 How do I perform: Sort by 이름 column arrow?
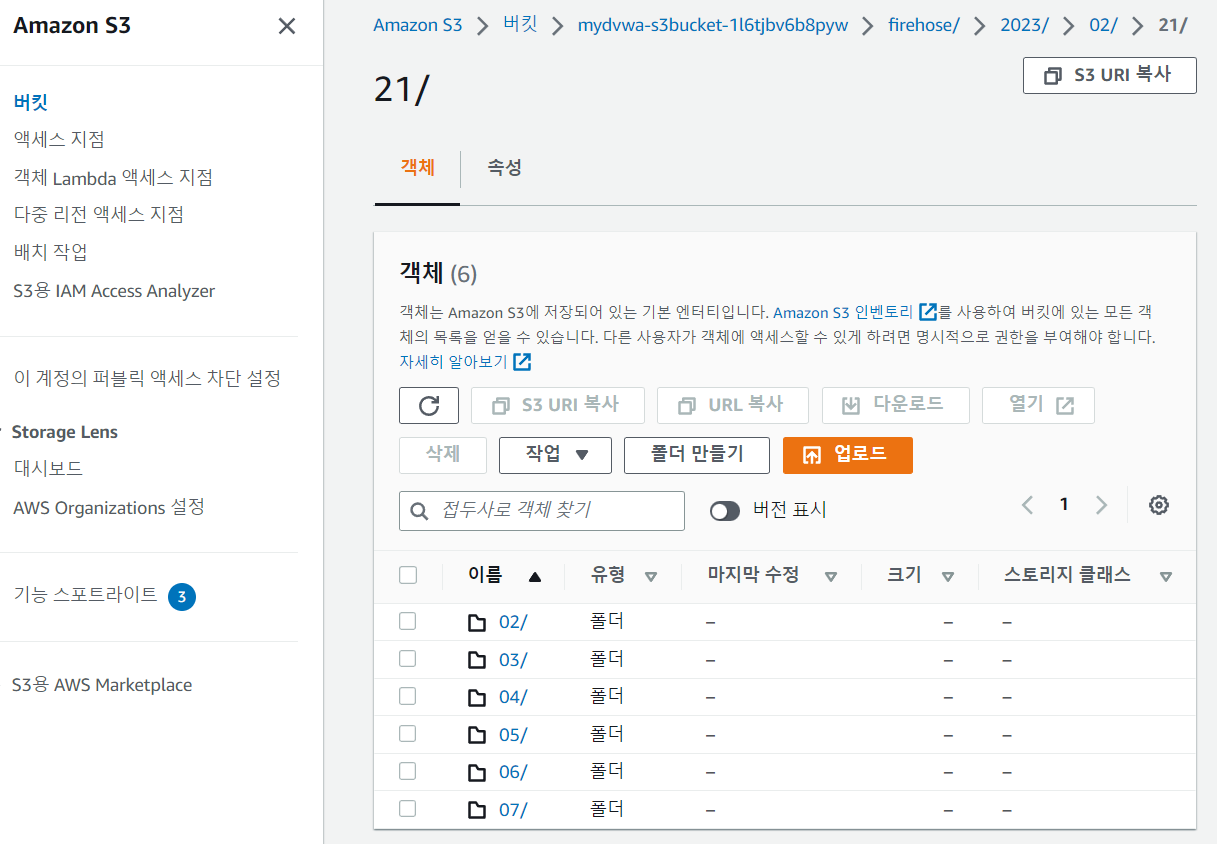[535, 576]
